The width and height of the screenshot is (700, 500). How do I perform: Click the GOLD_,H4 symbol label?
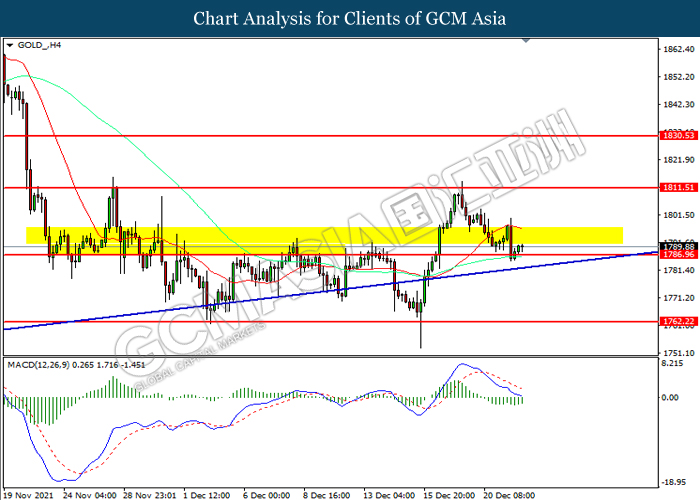coord(39,45)
